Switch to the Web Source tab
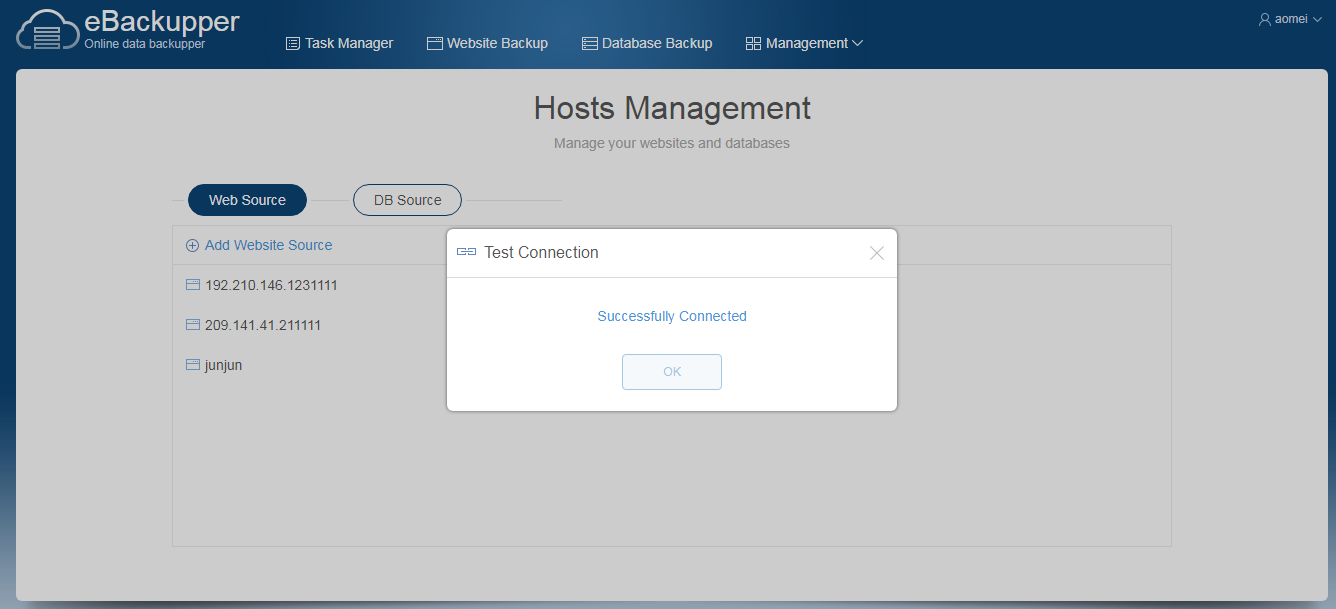The width and height of the screenshot is (1336, 609). pyautogui.click(x=247, y=200)
